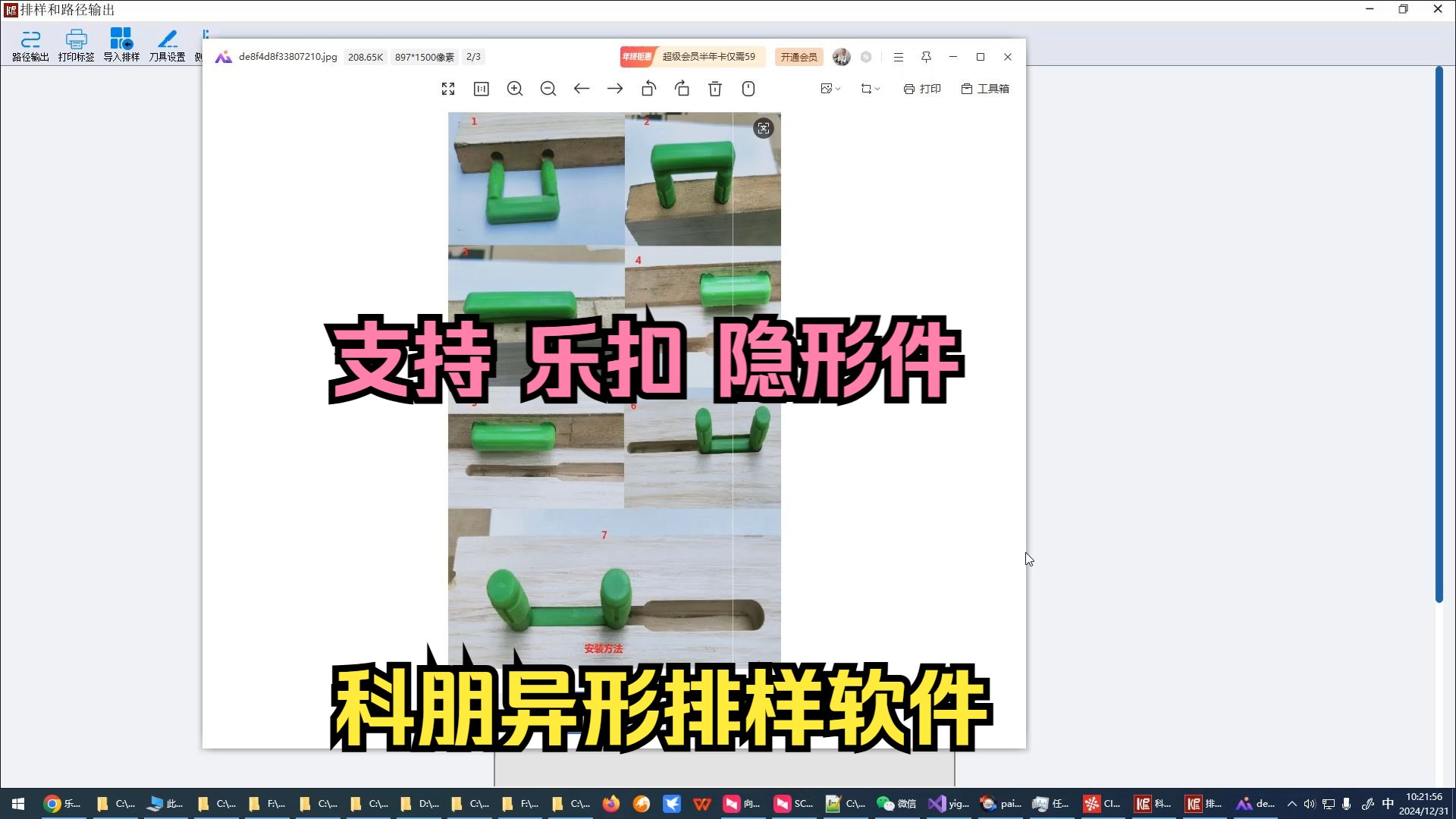Open Firefox from the taskbar
The height and width of the screenshot is (819, 1456).
tap(611, 804)
